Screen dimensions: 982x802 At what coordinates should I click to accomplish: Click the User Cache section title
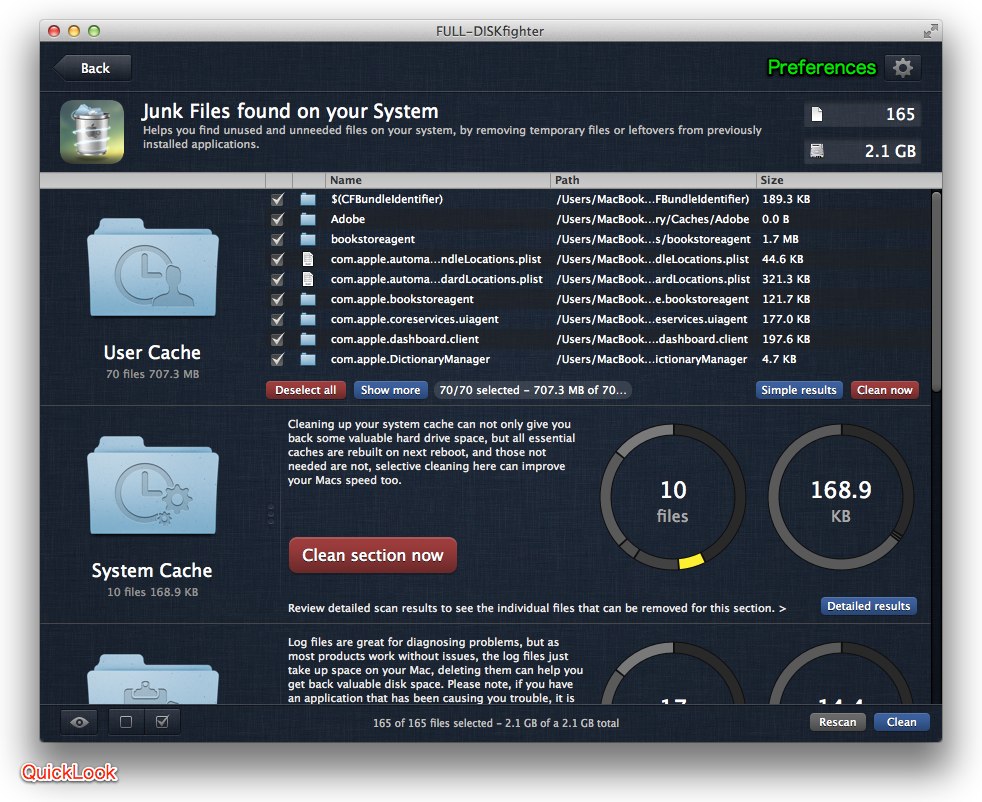click(152, 352)
